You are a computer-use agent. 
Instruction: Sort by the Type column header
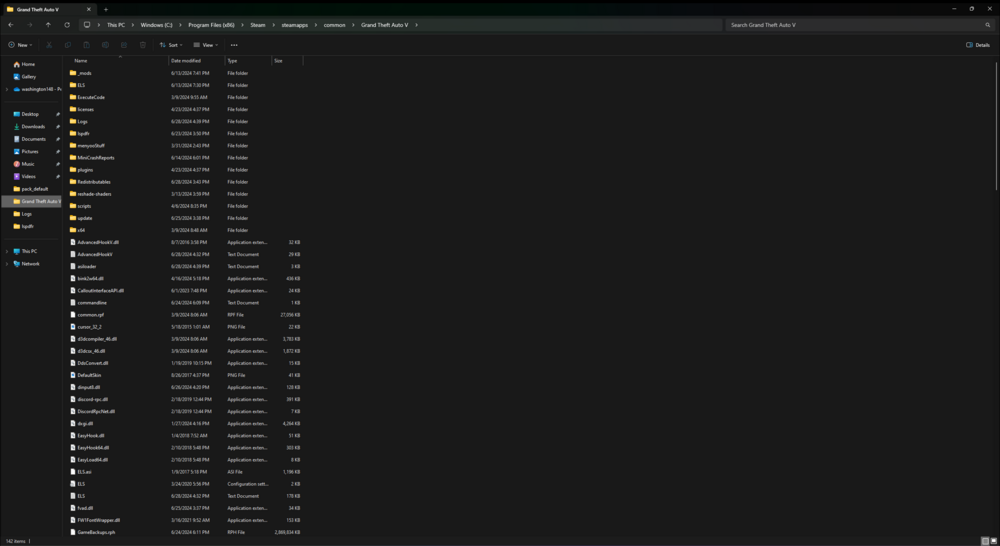point(248,61)
